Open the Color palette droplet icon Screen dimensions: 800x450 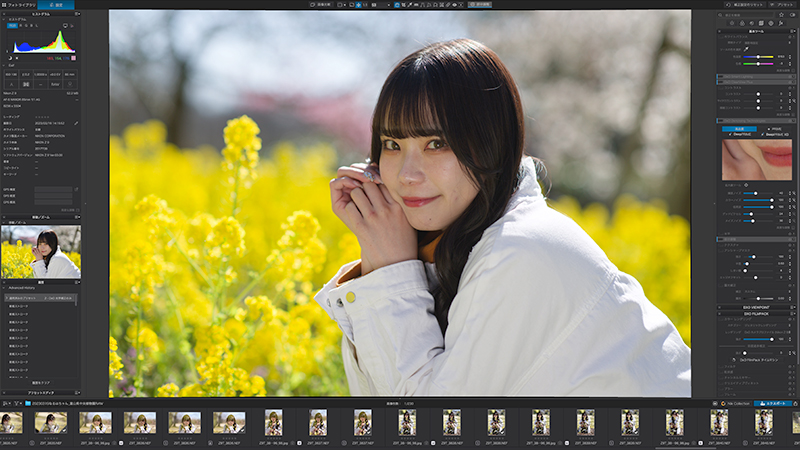coord(742,23)
